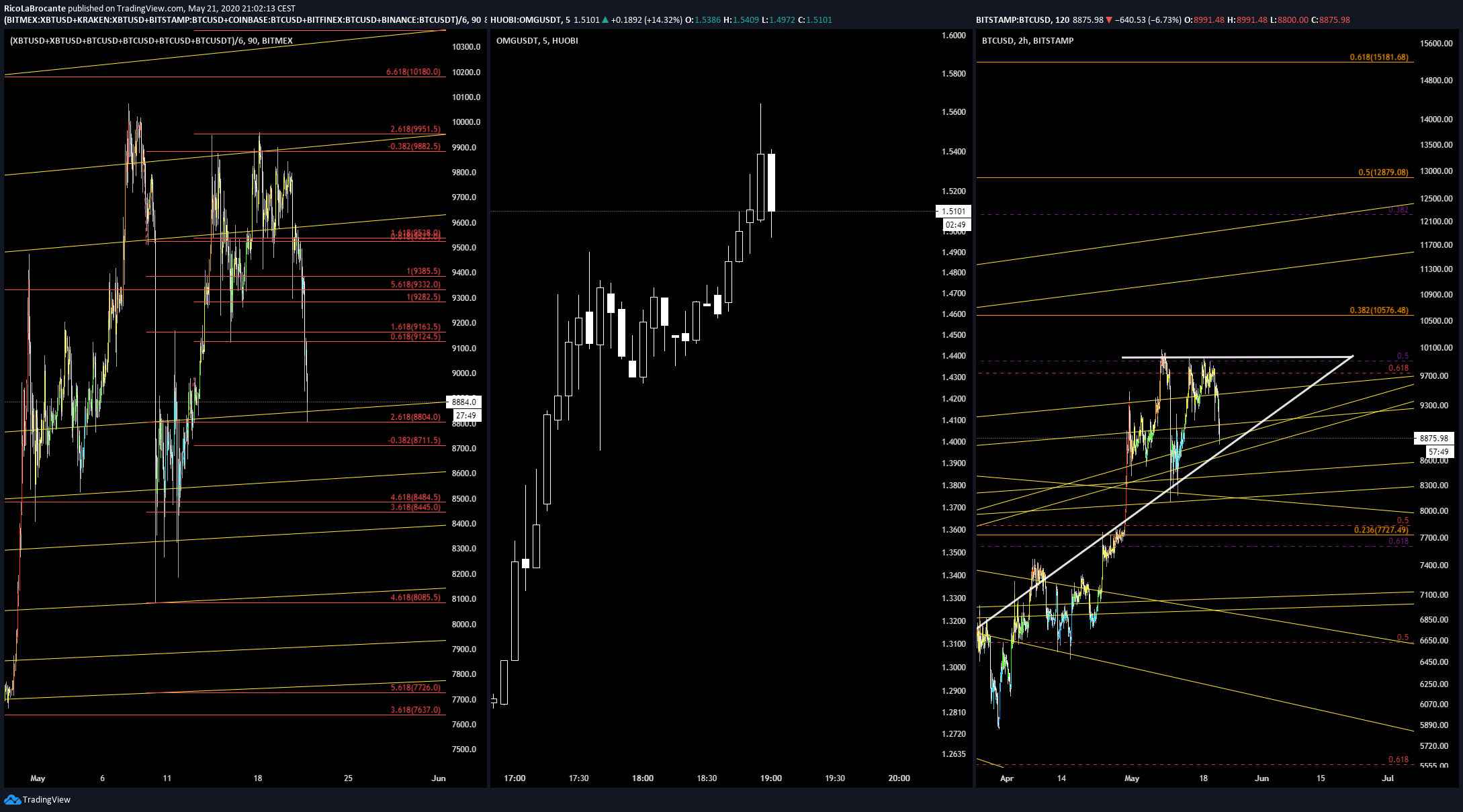
Task: Click the 7500.0 price scale value
Action: 464,750
